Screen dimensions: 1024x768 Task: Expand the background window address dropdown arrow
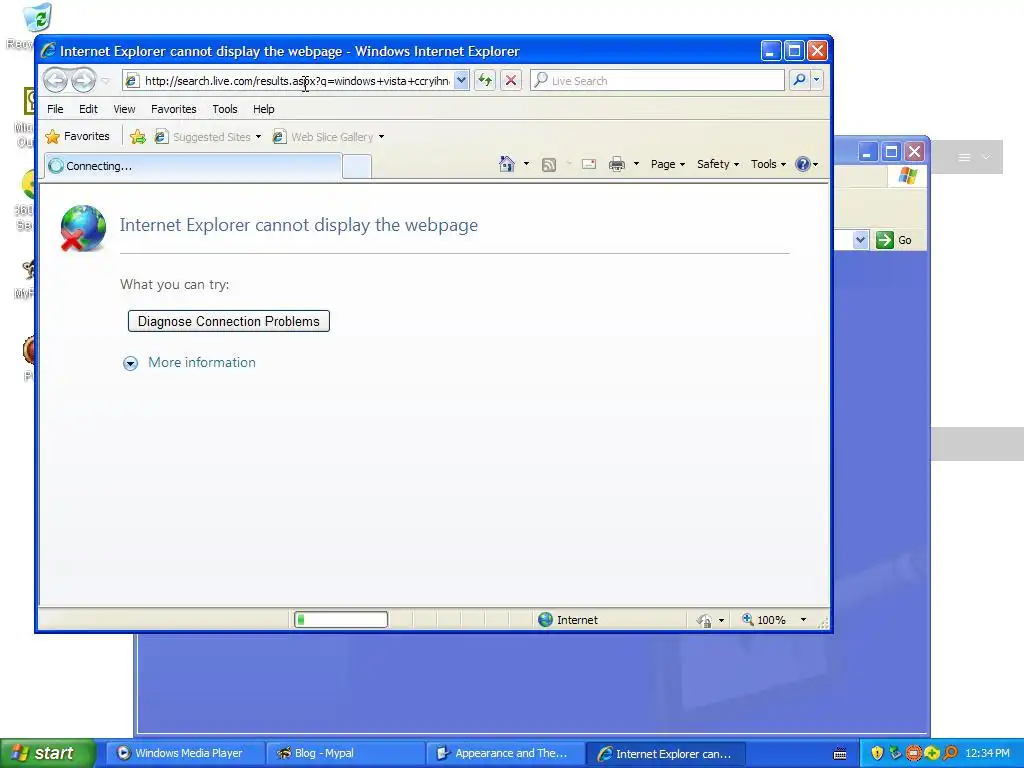[x=860, y=240]
